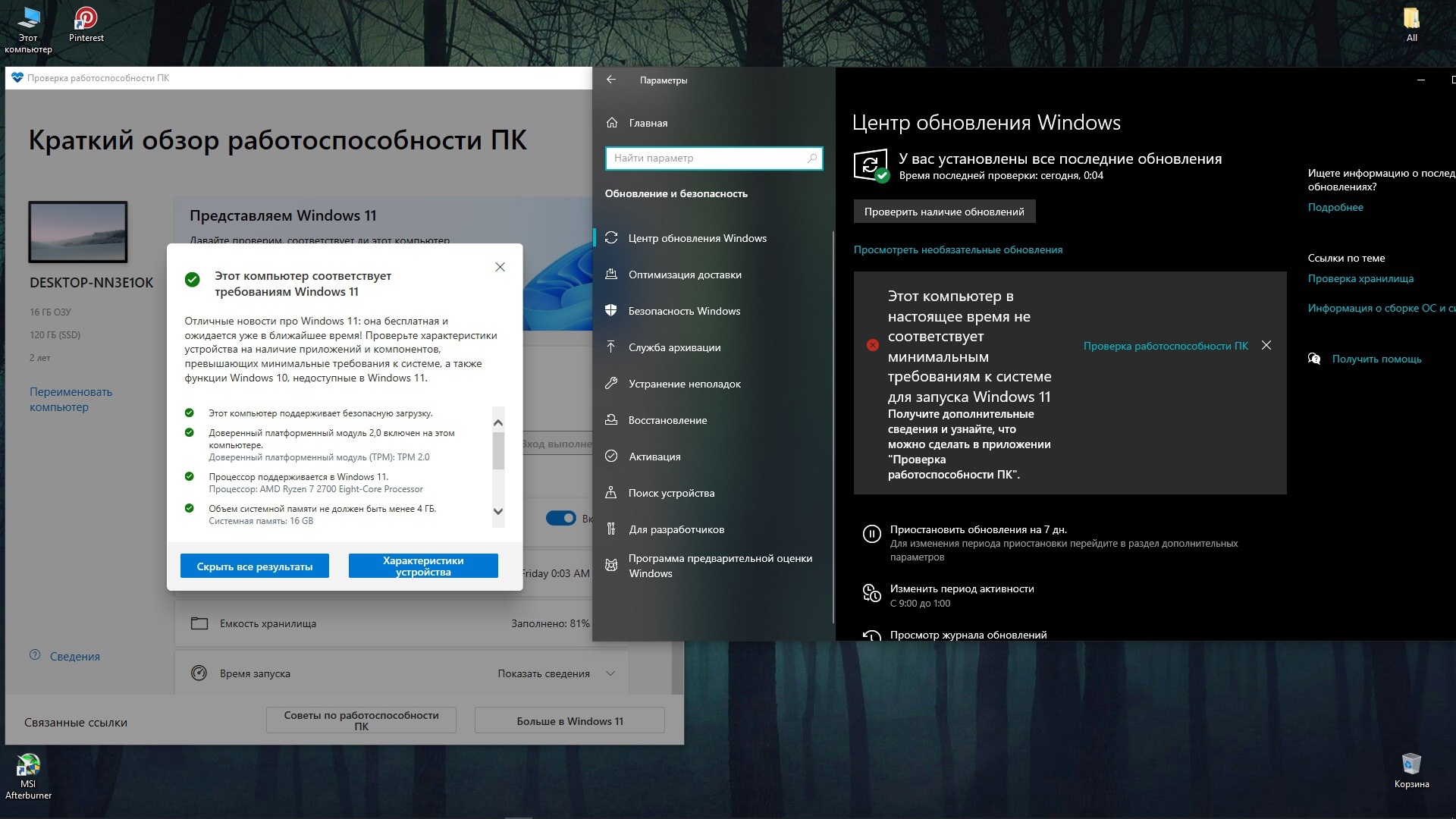
Task: Open 'Просмотреть необязательные обновления' link
Action: tap(958, 249)
